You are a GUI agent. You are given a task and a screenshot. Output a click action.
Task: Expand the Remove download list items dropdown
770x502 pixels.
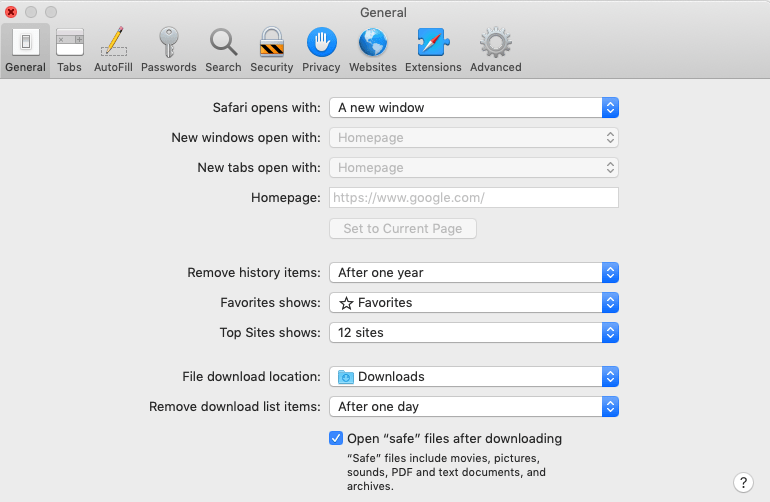point(474,407)
